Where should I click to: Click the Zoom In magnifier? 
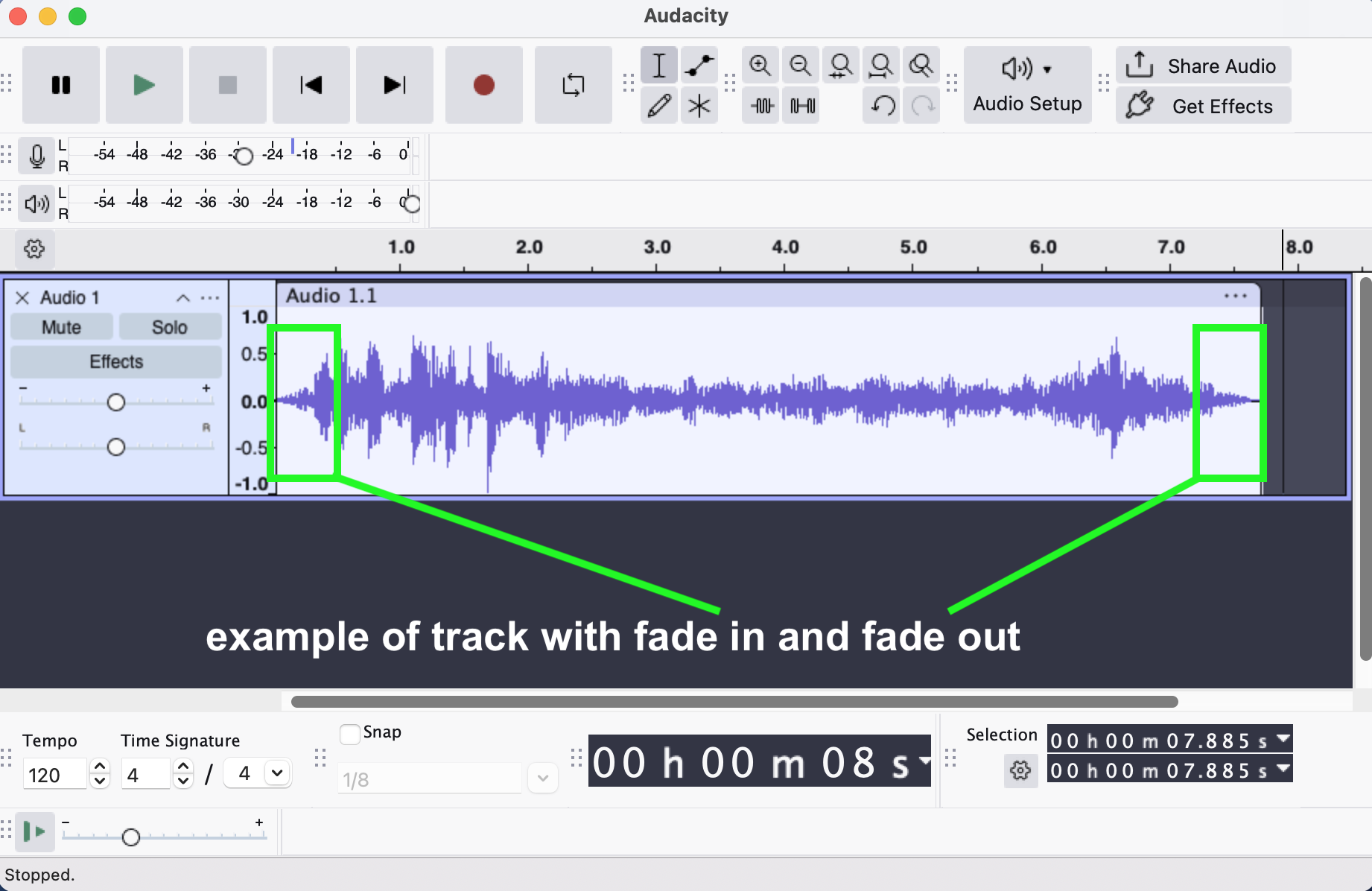[760, 66]
